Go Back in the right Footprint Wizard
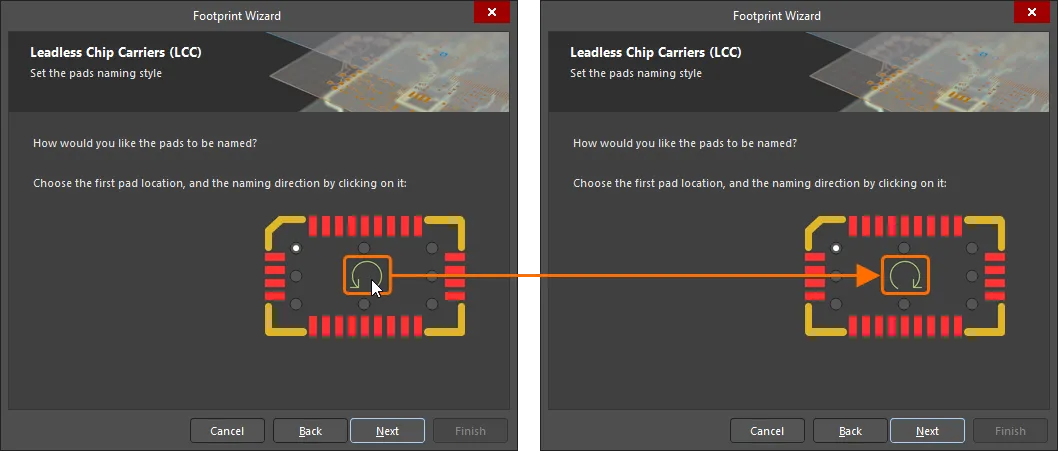This screenshot has height=451, width=1058. (850, 431)
